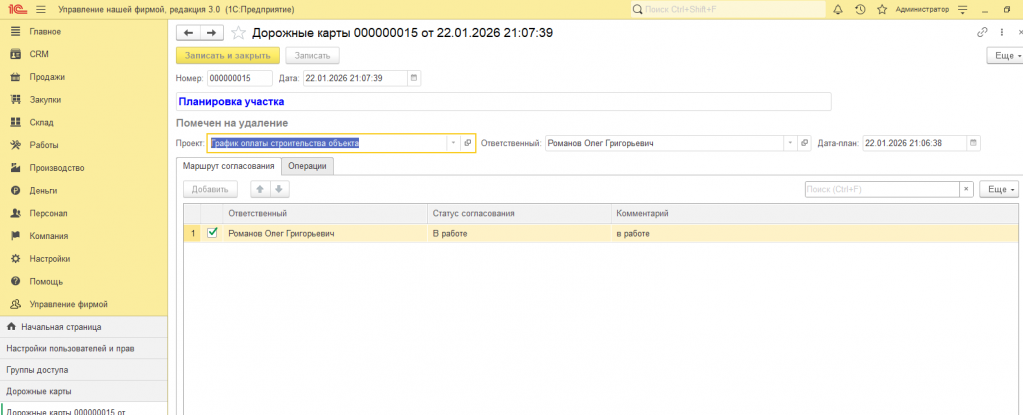
Task: Click Планировка участка title field
Action: pyautogui.click(x=504, y=102)
